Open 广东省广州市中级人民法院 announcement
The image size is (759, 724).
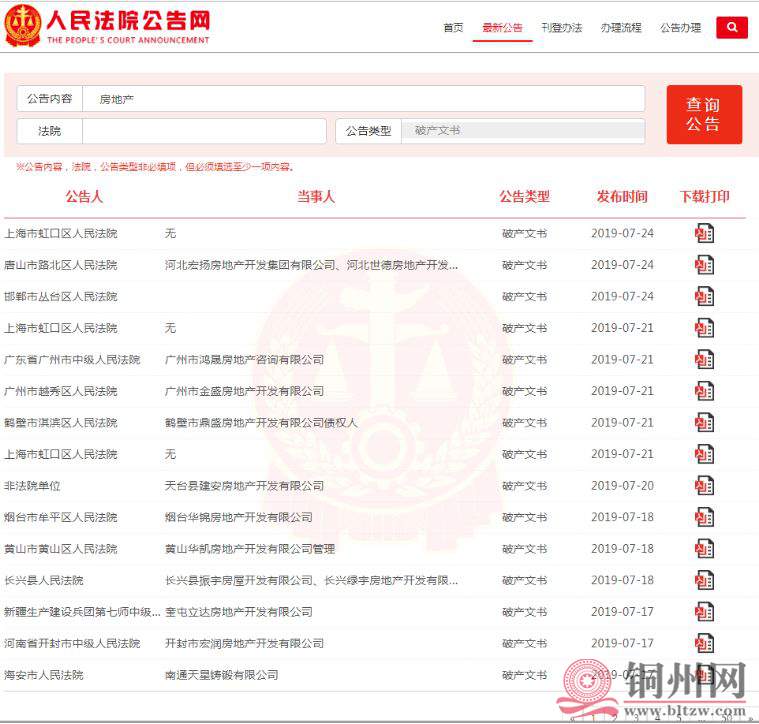tap(72, 360)
